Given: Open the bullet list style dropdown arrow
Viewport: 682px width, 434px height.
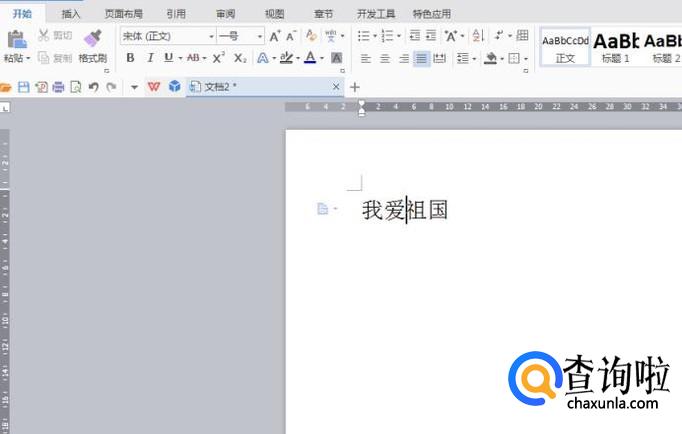Looking at the screenshot, I should (375, 36).
